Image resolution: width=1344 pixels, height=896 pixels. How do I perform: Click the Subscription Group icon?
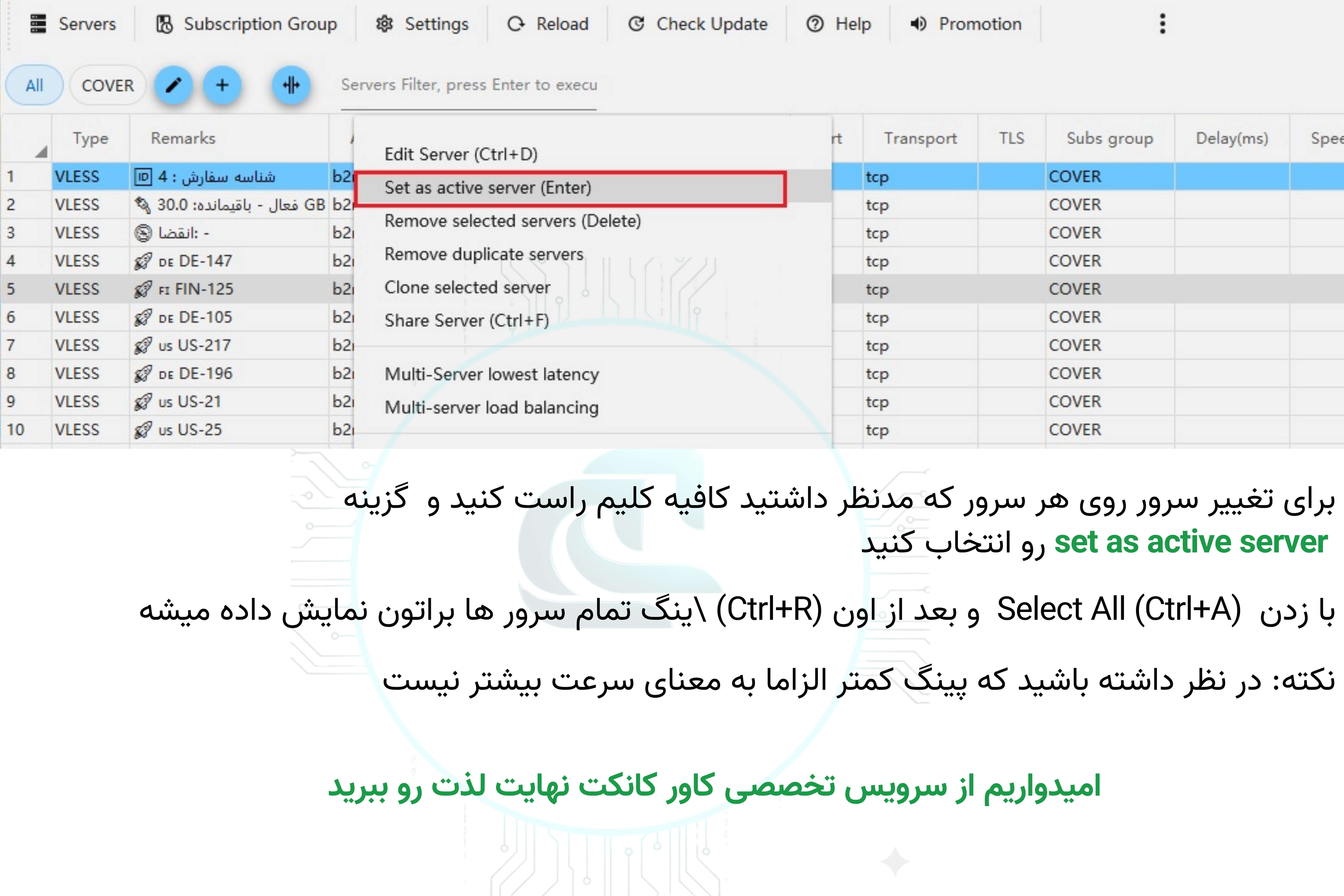pos(165,24)
